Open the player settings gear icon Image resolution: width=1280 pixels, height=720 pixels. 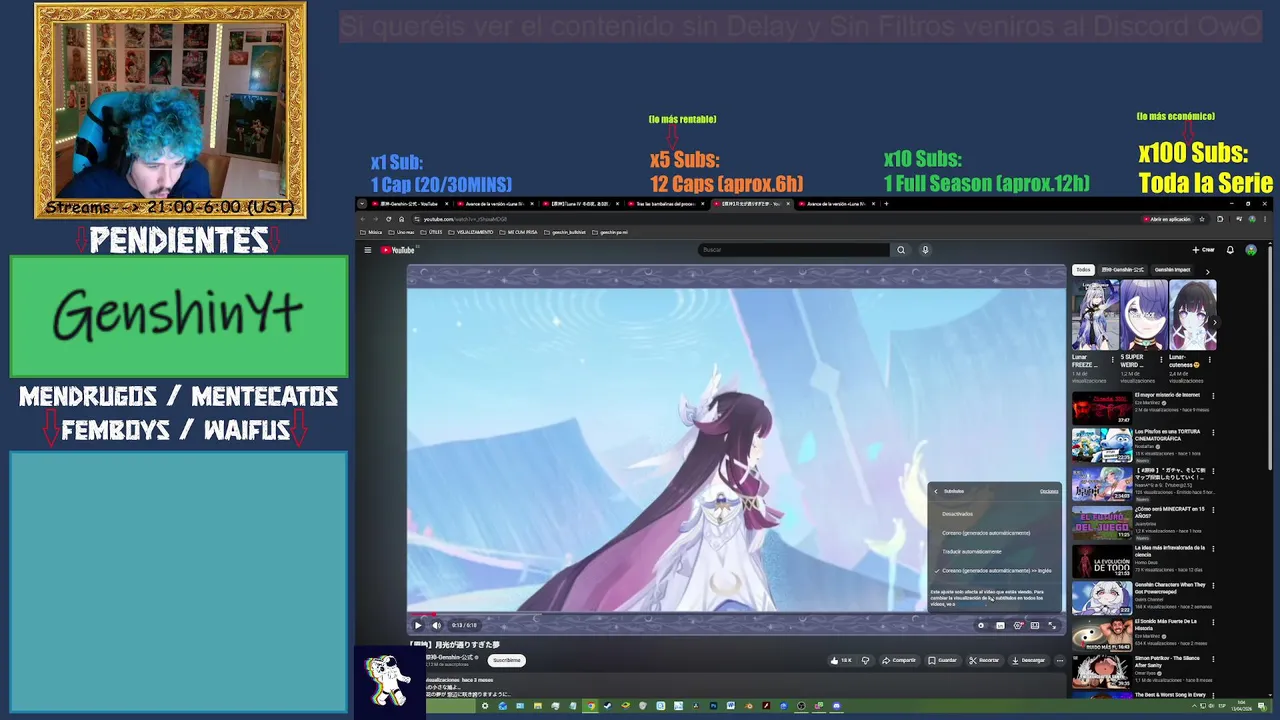[1018, 625]
